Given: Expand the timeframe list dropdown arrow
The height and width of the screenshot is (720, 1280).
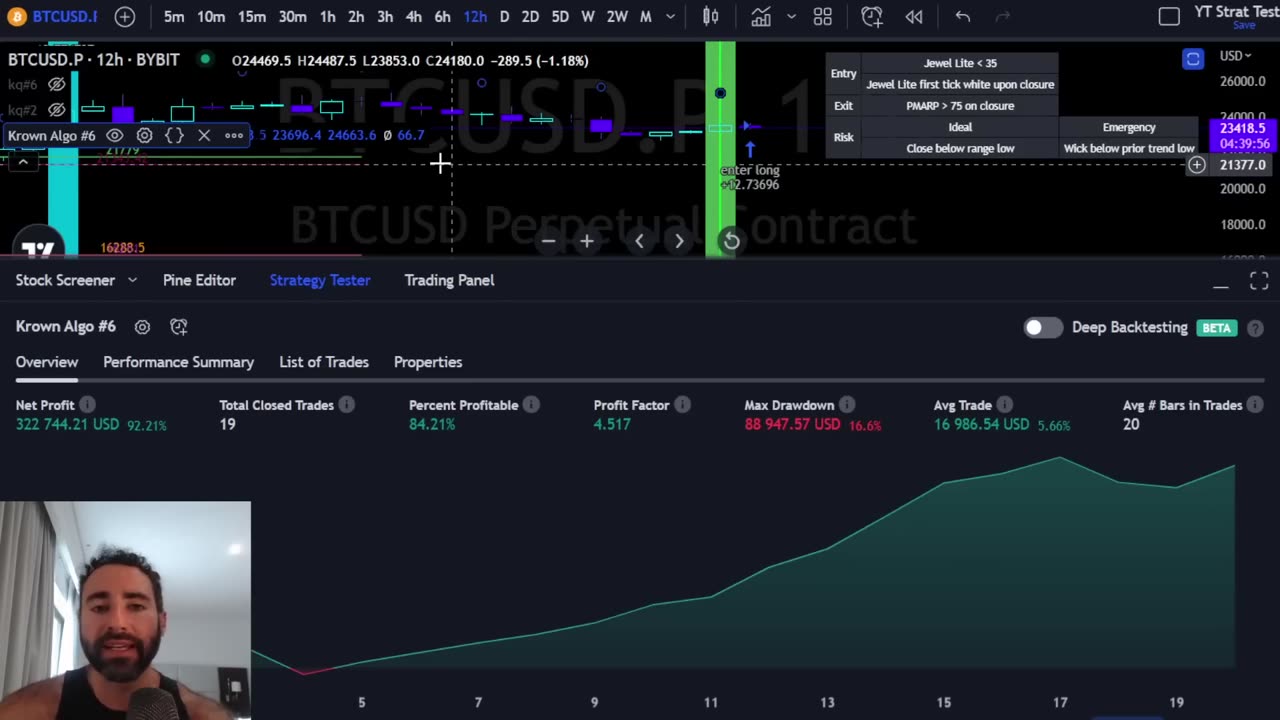Looking at the screenshot, I should click(671, 17).
